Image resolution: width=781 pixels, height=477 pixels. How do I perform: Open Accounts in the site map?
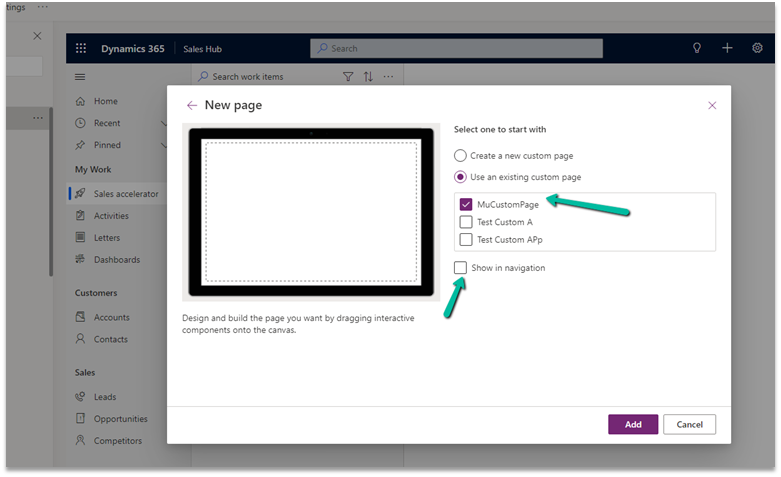click(112, 317)
